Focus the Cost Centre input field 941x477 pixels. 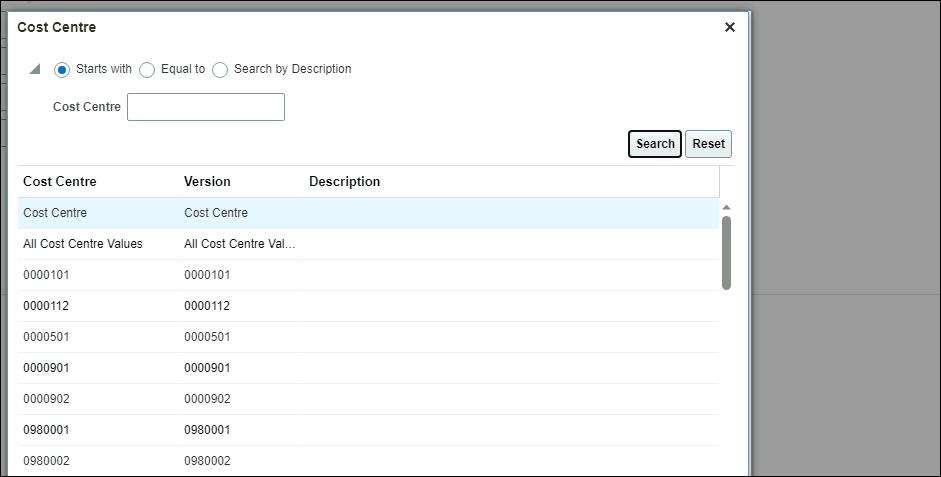pos(206,107)
